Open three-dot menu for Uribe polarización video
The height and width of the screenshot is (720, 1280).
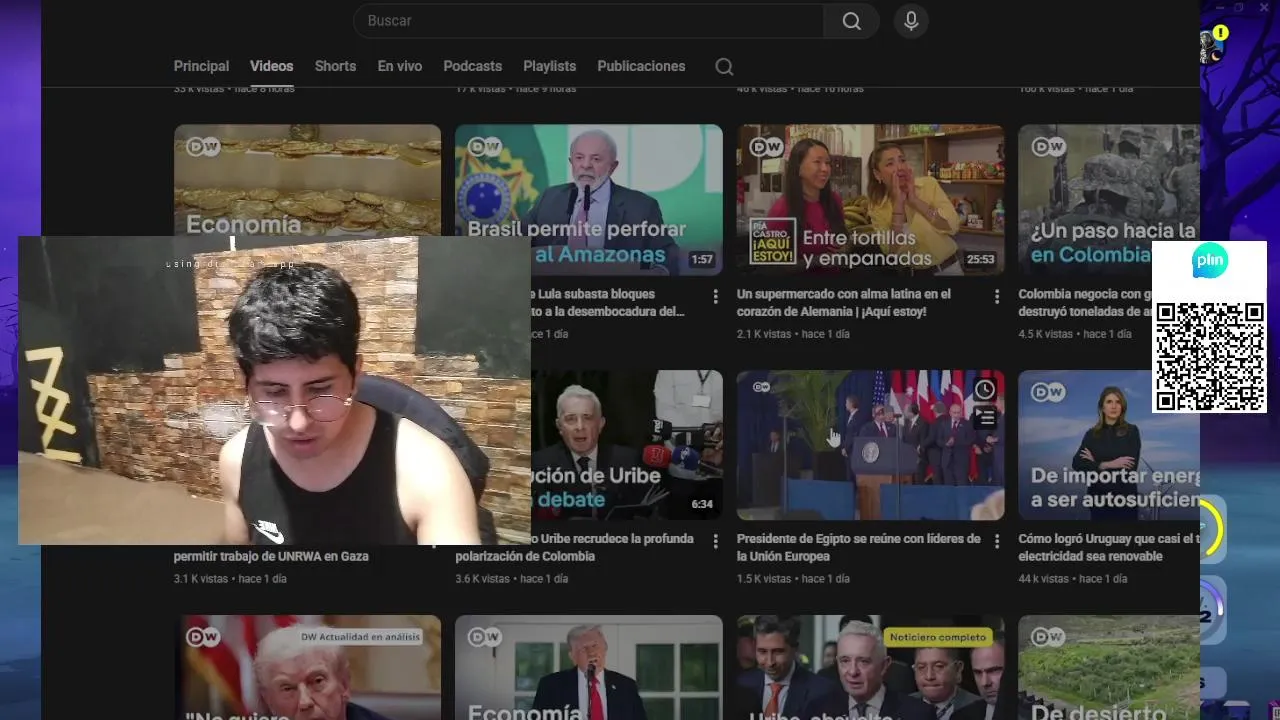pos(715,541)
